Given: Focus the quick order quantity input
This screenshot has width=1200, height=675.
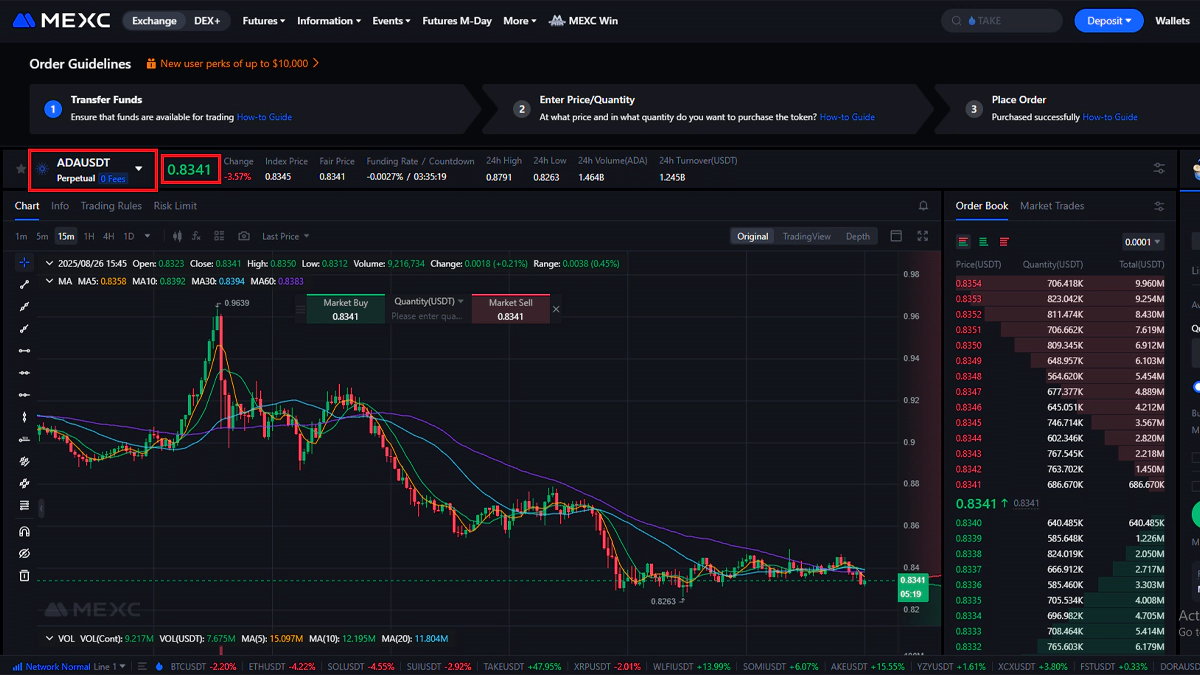Looking at the screenshot, I should click(x=428, y=316).
